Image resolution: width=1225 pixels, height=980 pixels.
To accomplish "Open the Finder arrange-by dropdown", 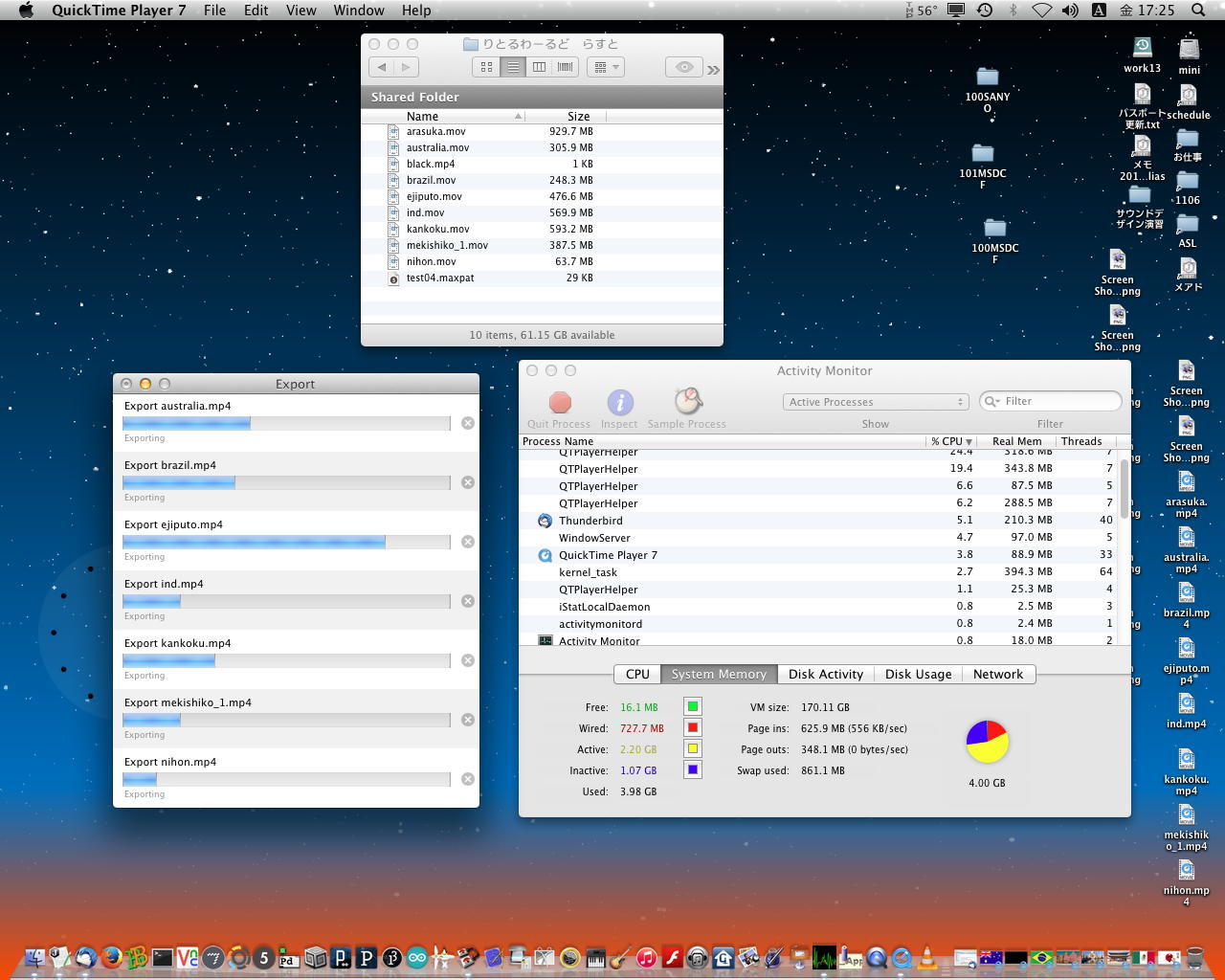I will click(x=607, y=67).
